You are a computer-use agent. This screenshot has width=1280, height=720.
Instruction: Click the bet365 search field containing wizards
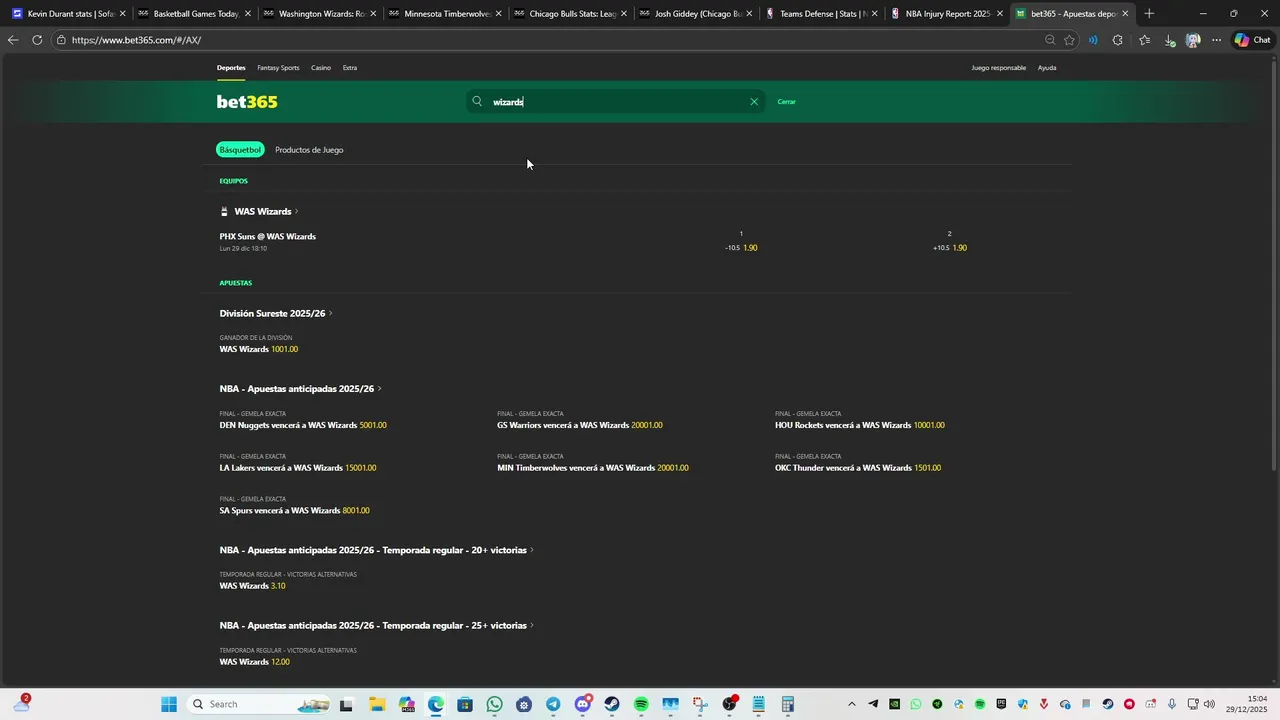tap(615, 101)
